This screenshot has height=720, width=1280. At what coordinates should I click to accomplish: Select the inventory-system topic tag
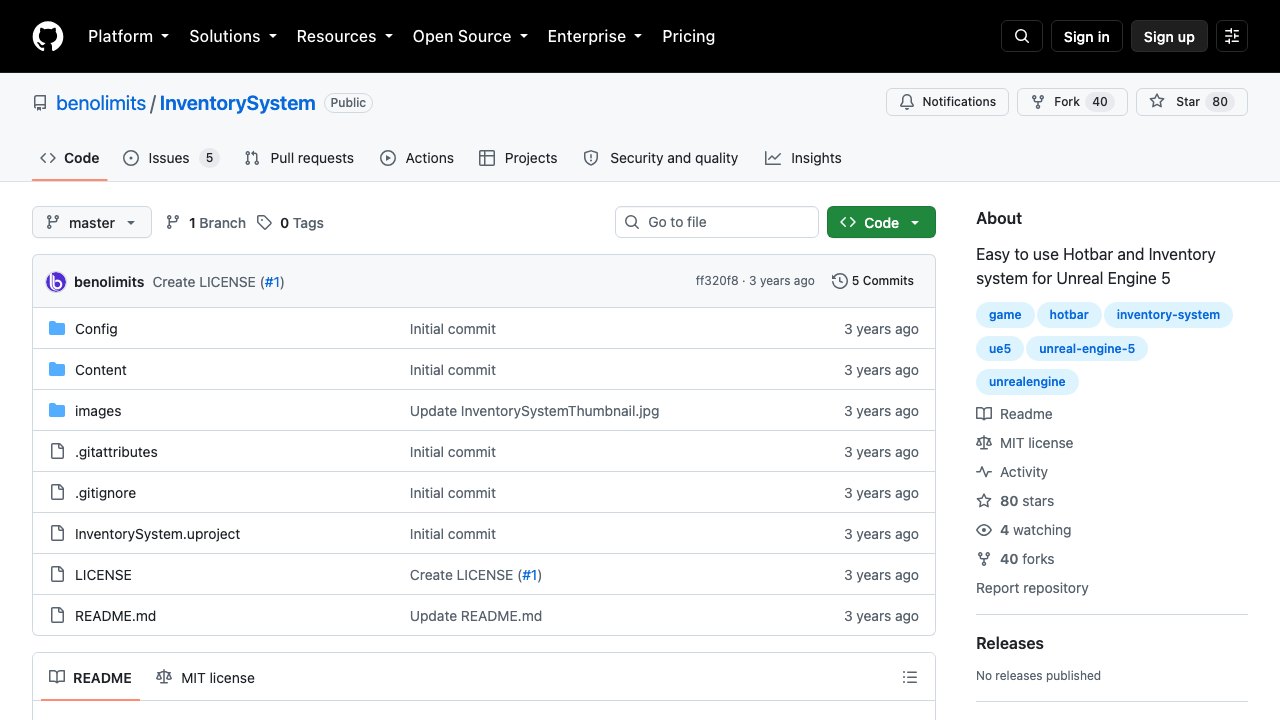pyautogui.click(x=1168, y=315)
